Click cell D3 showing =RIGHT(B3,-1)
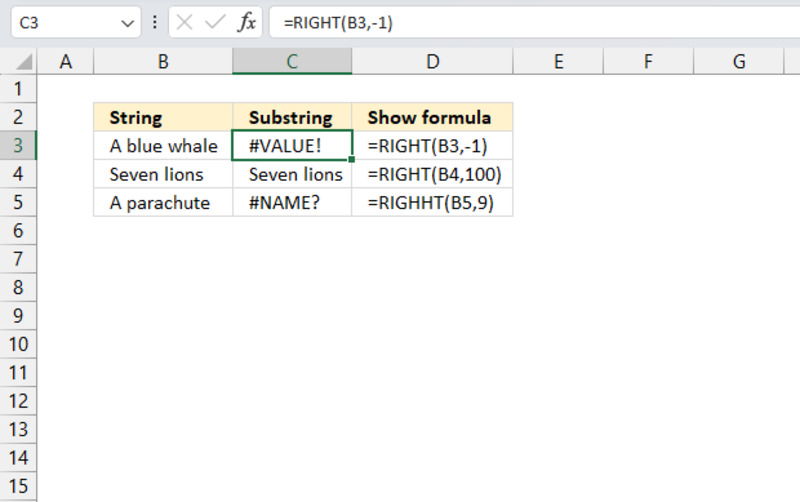800x502 pixels. tap(432, 145)
